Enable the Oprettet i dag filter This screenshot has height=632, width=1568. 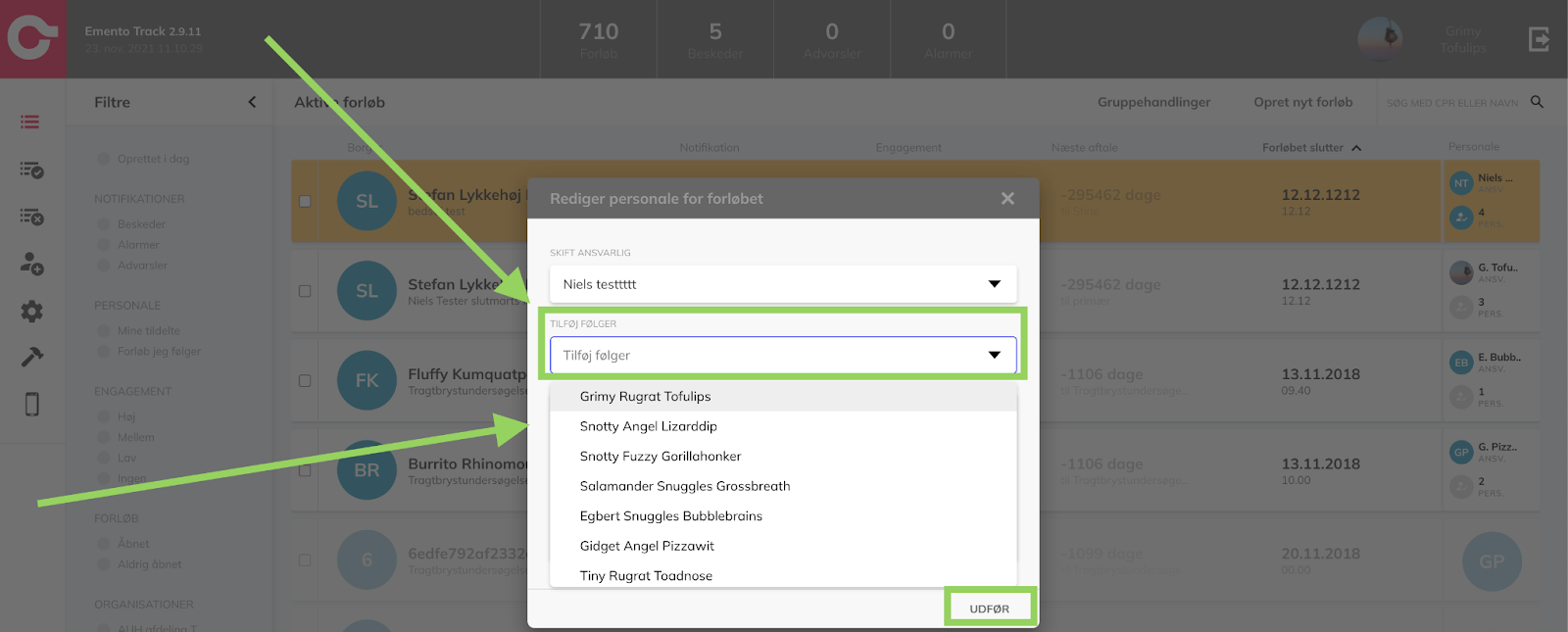(x=104, y=159)
